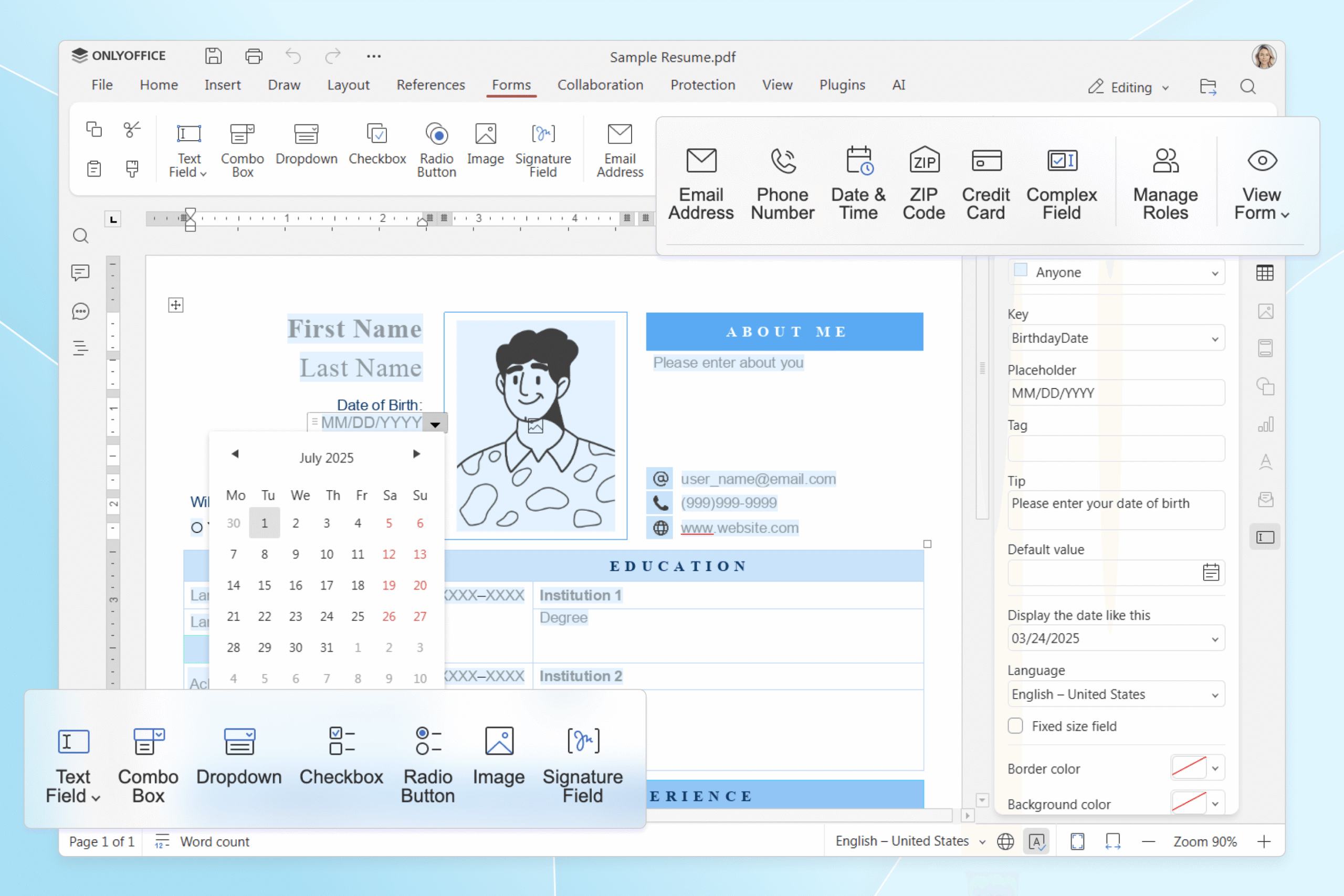Open Table settings in right sidebar
This screenshot has width=1344, height=896.
pos(1265,273)
